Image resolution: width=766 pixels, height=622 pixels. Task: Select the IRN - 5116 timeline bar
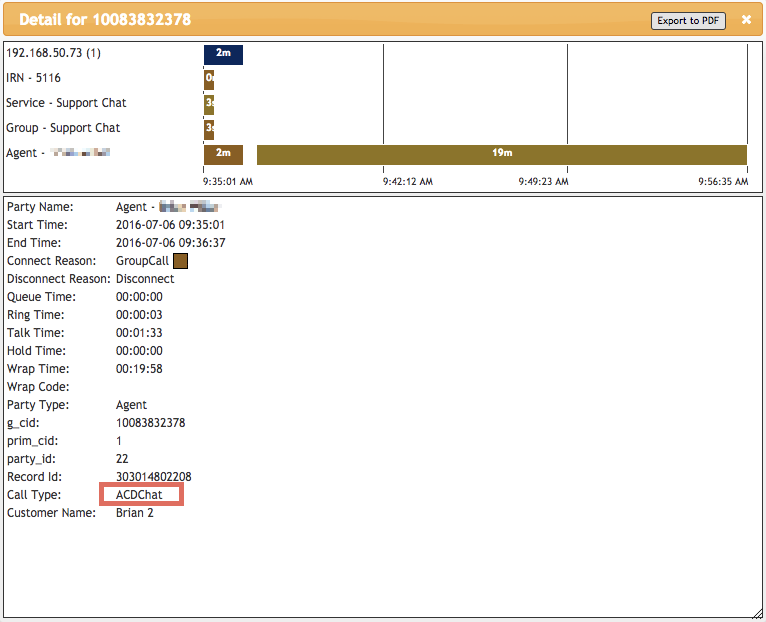(209, 79)
